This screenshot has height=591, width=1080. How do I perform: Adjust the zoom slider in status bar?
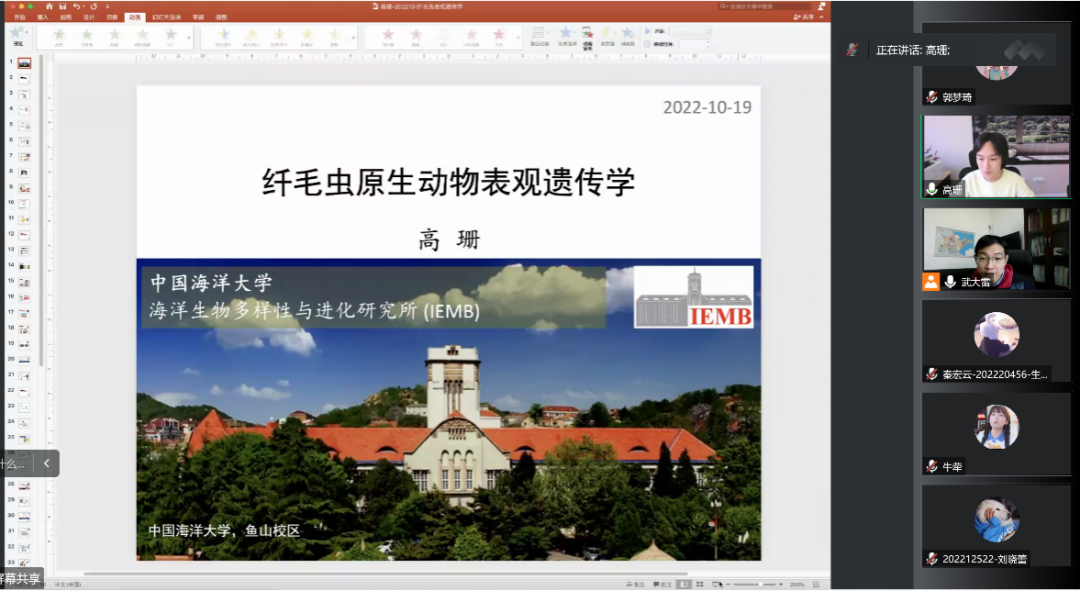(755, 584)
